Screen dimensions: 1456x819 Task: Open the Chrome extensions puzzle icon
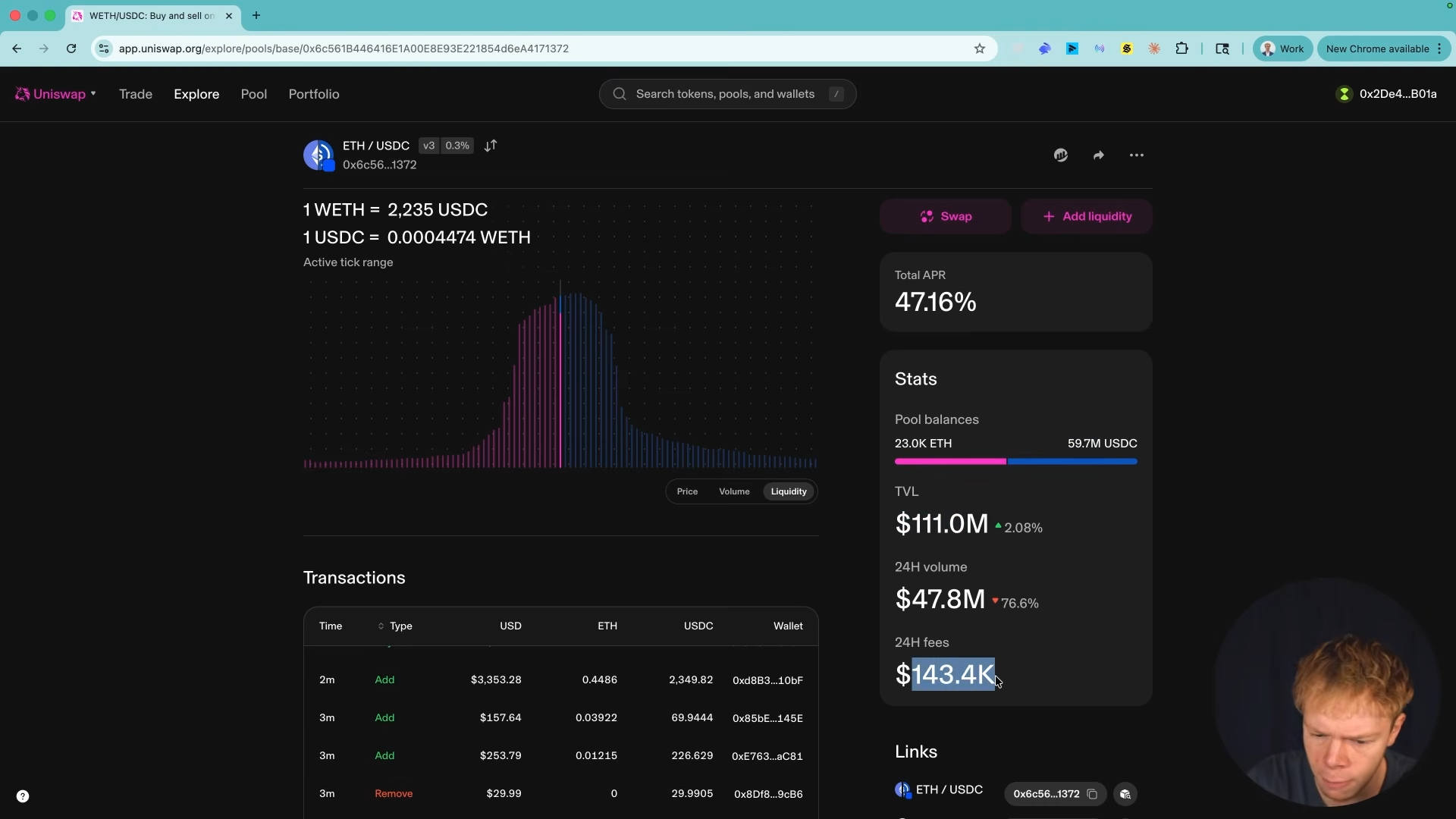(x=1181, y=49)
